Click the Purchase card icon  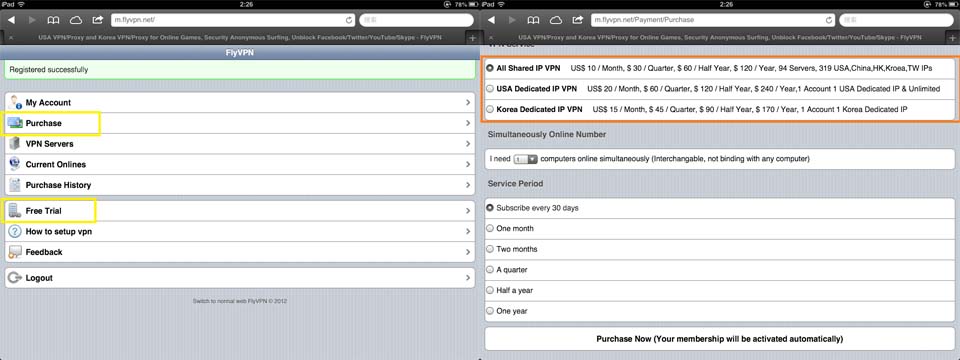click(15, 123)
